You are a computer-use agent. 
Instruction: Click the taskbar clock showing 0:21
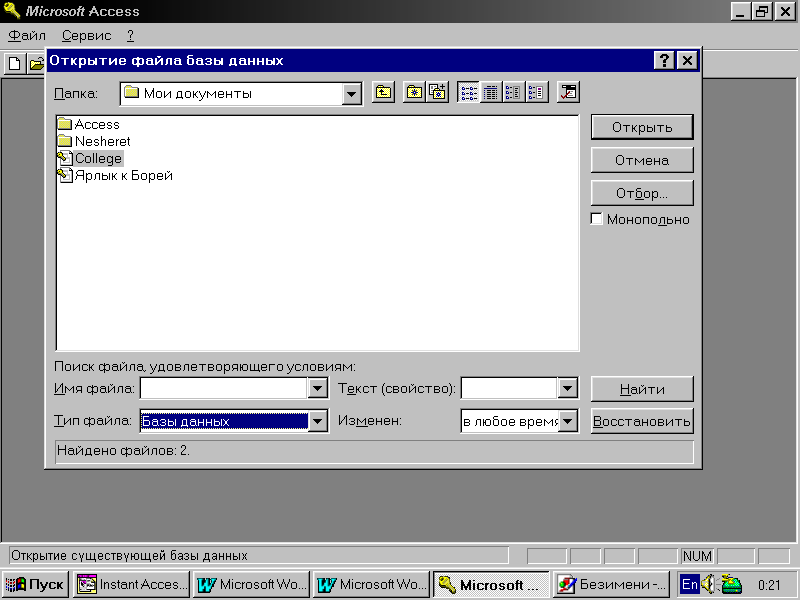[769, 585]
